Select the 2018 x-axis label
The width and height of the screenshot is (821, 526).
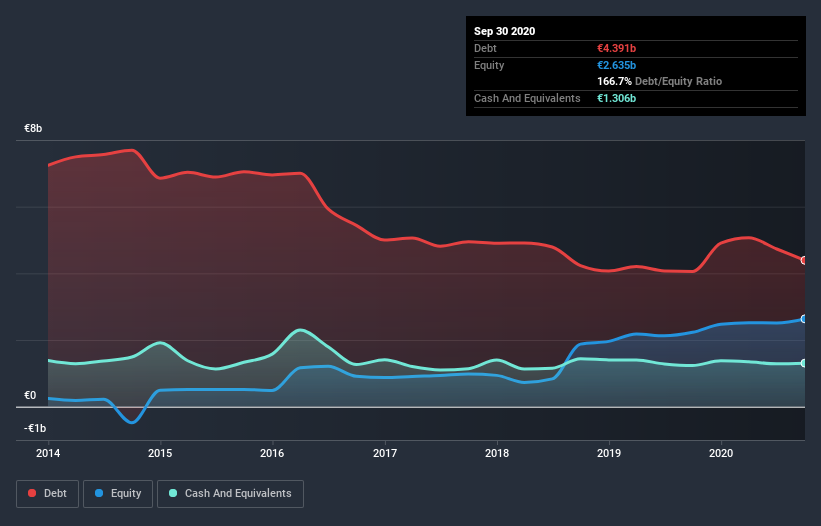497,453
